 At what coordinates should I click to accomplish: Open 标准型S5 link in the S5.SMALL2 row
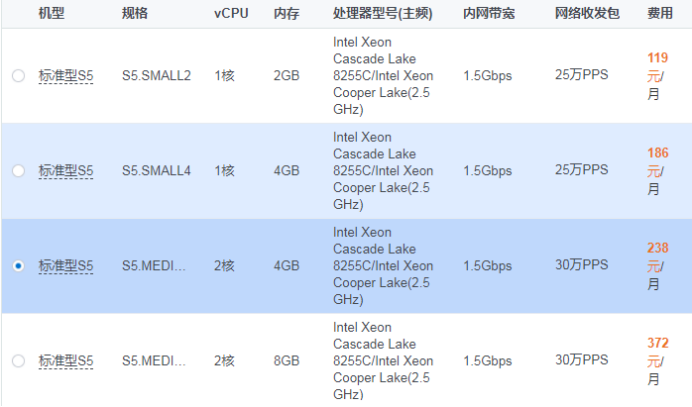[x=66, y=76]
